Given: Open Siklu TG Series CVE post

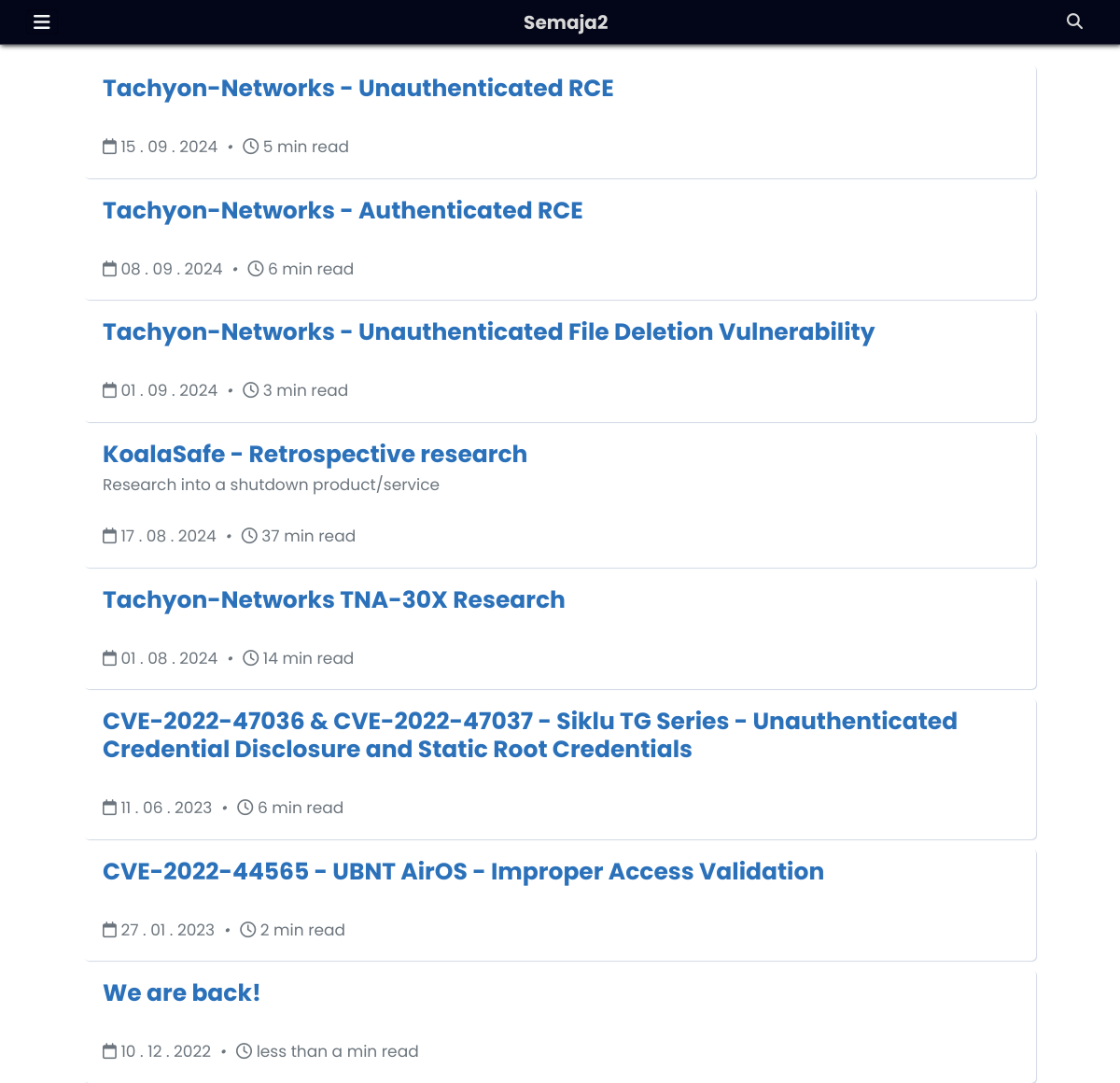Looking at the screenshot, I should click(x=530, y=735).
